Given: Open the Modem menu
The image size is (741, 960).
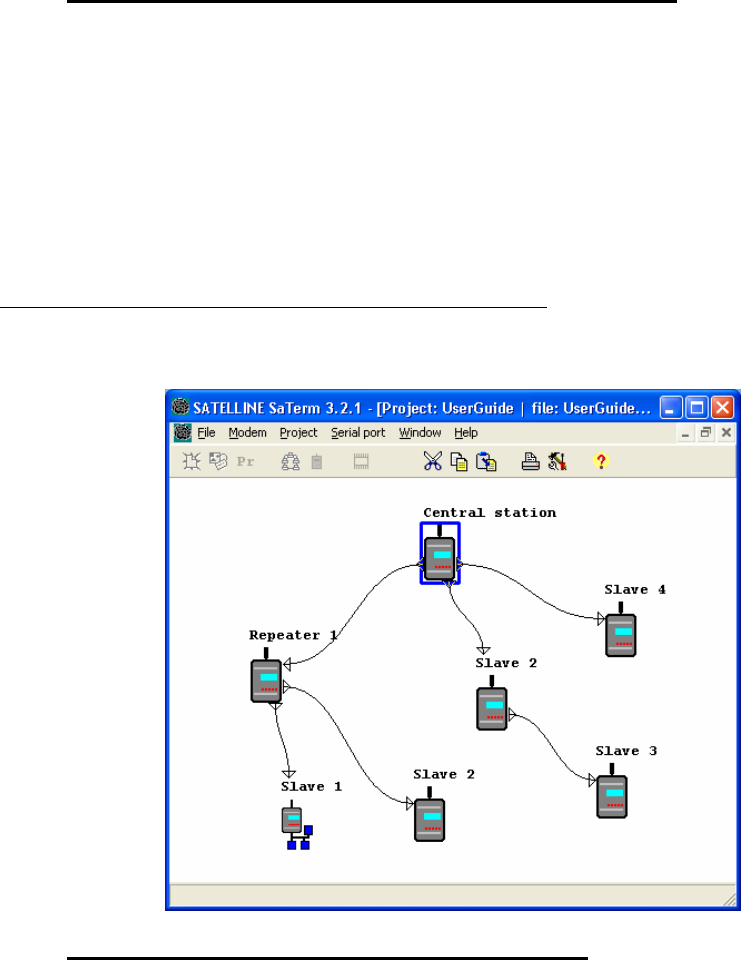Looking at the screenshot, I should coord(247,433).
